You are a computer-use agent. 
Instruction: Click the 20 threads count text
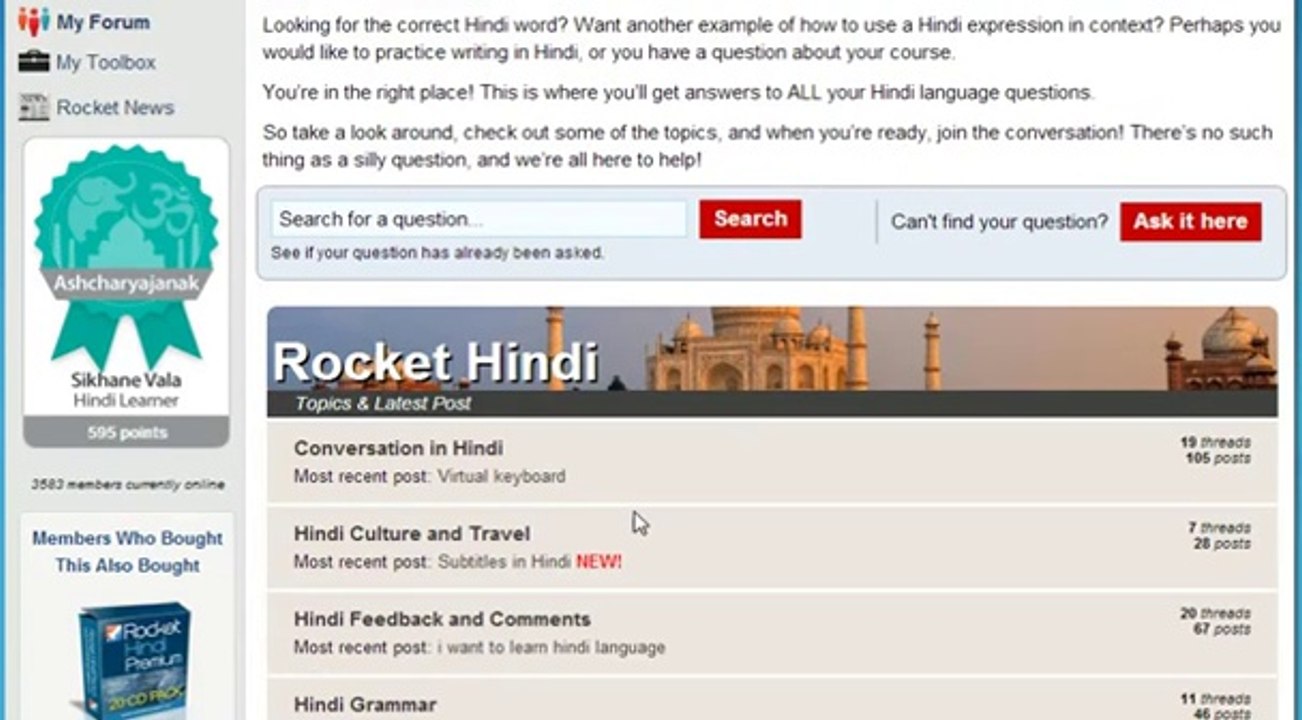click(x=1215, y=613)
